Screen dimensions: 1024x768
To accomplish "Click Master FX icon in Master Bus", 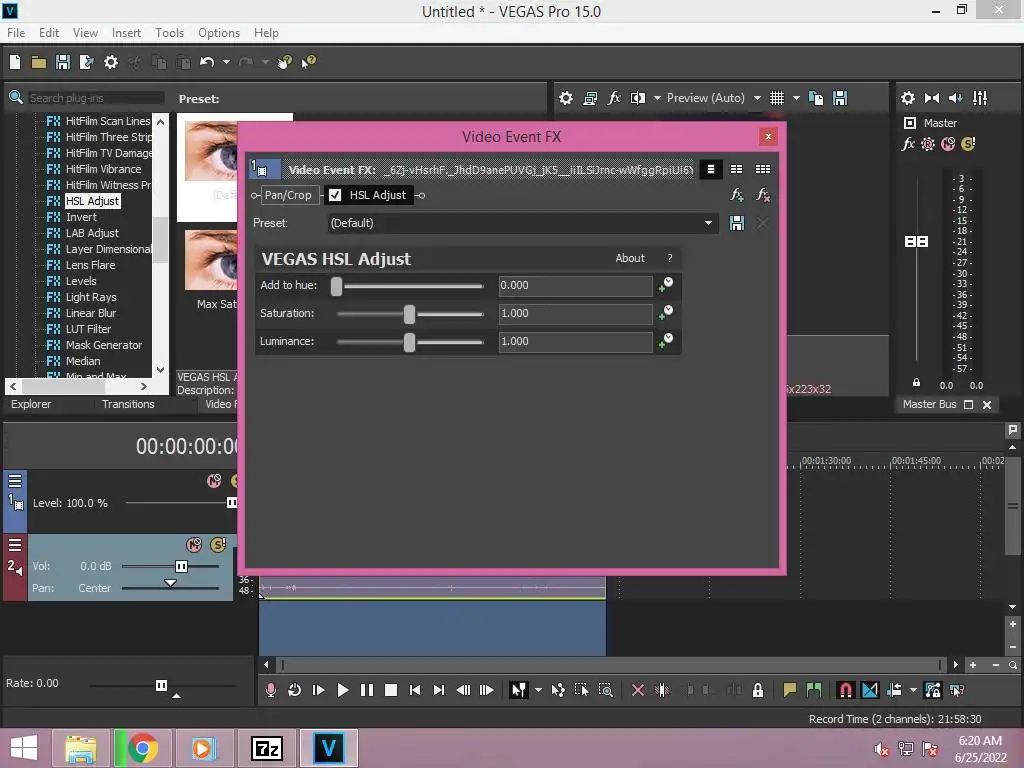I will click(x=908, y=144).
